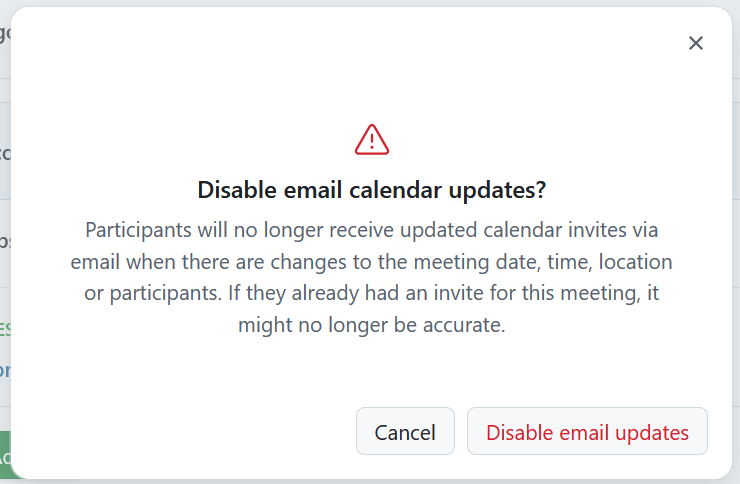The height and width of the screenshot is (484, 740).
Task: Click the "Disable email calendar updates?" heading
Action: click(x=371, y=190)
